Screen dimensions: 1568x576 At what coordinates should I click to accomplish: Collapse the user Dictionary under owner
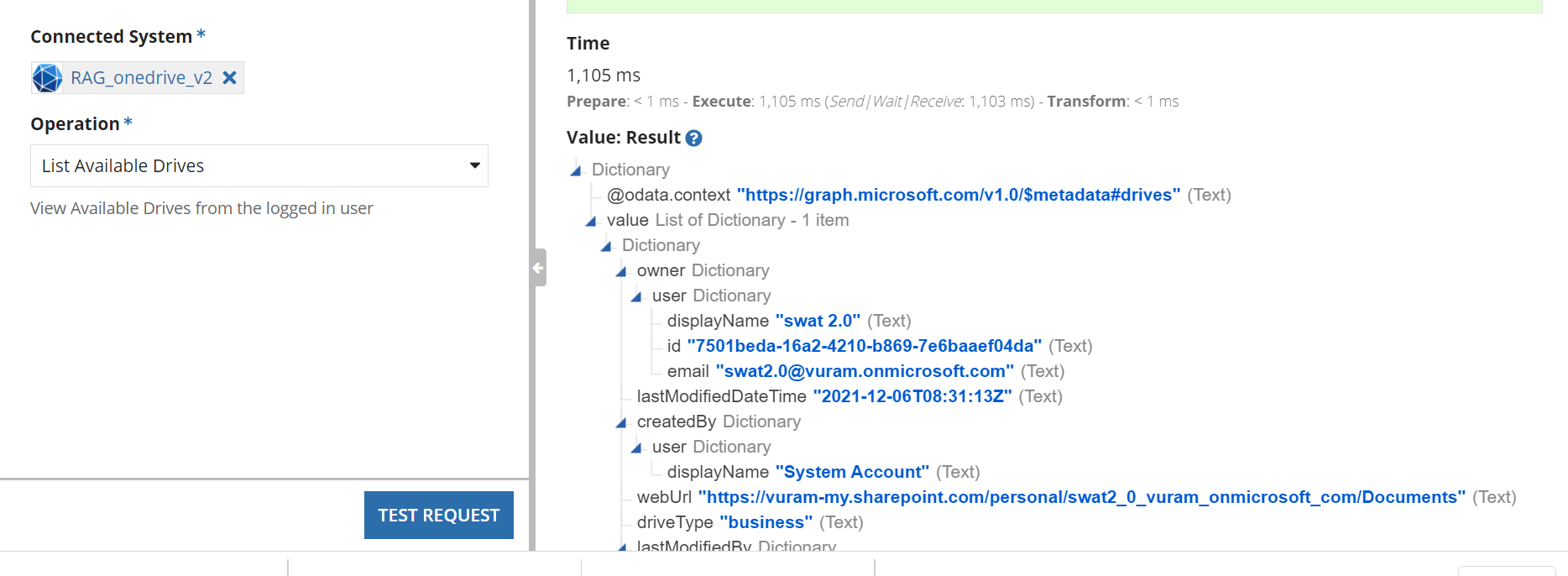pyautogui.click(x=636, y=296)
